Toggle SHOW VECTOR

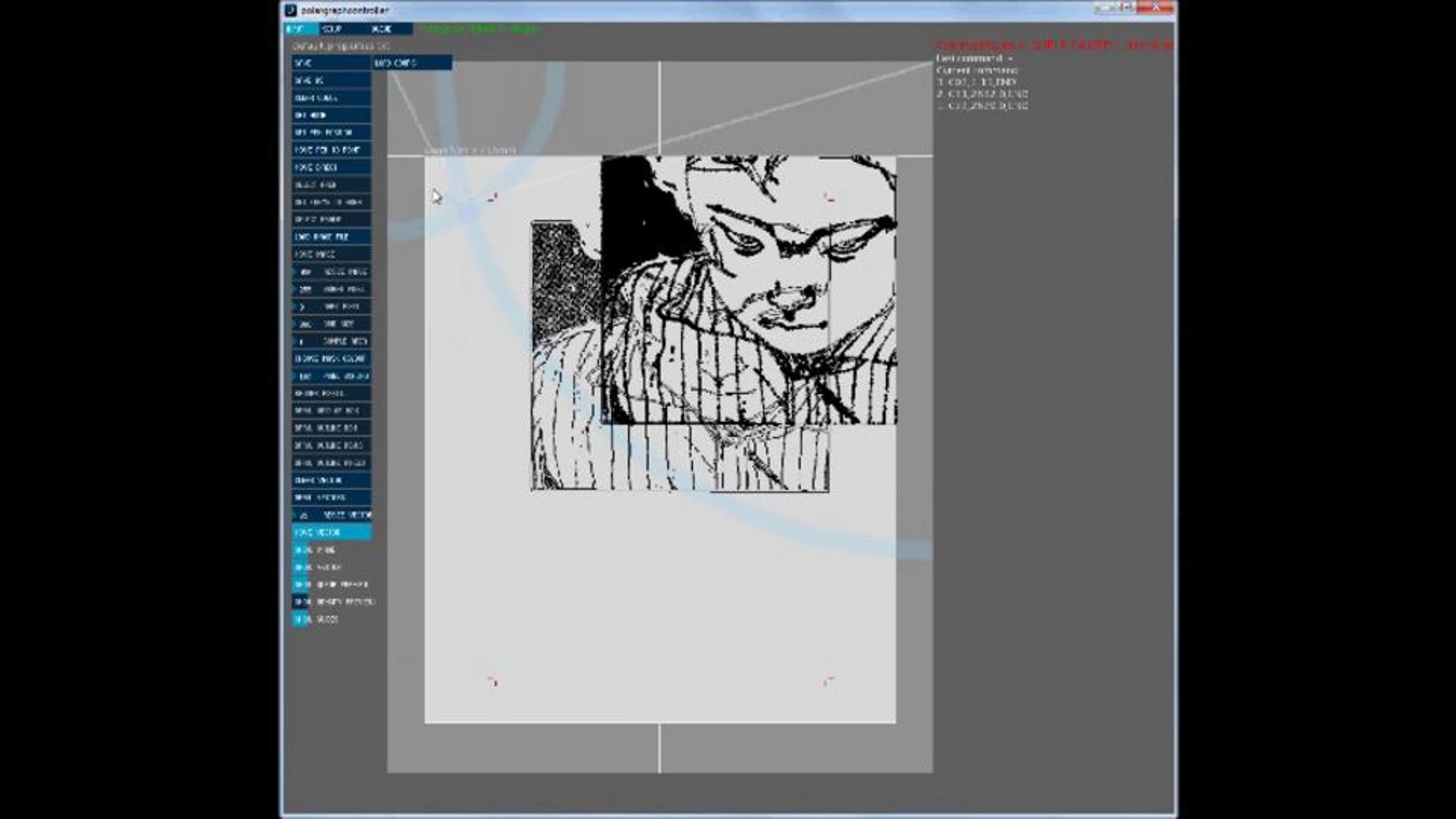pyautogui.click(x=302, y=567)
